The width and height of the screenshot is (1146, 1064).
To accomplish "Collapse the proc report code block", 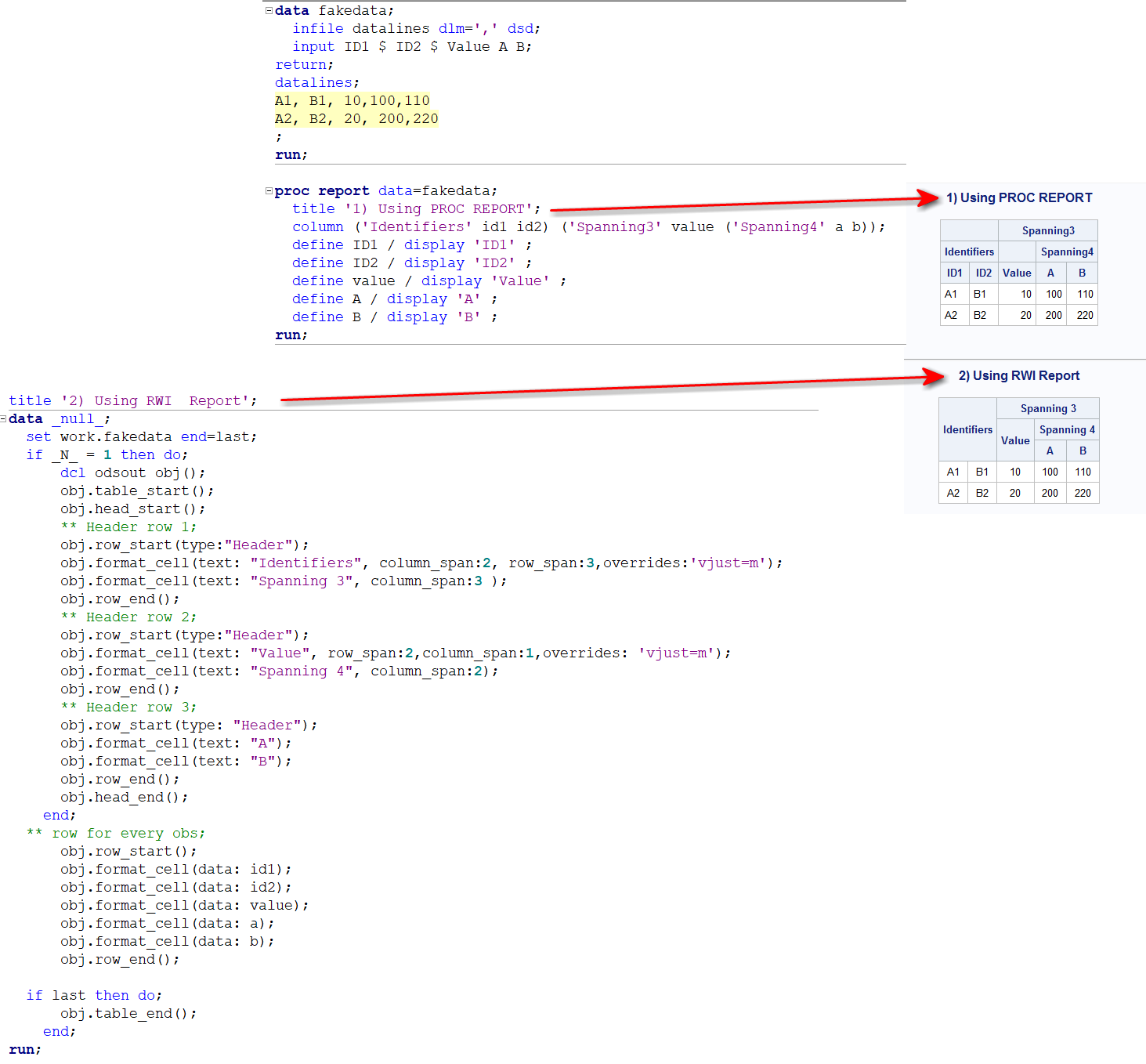I will (x=268, y=190).
